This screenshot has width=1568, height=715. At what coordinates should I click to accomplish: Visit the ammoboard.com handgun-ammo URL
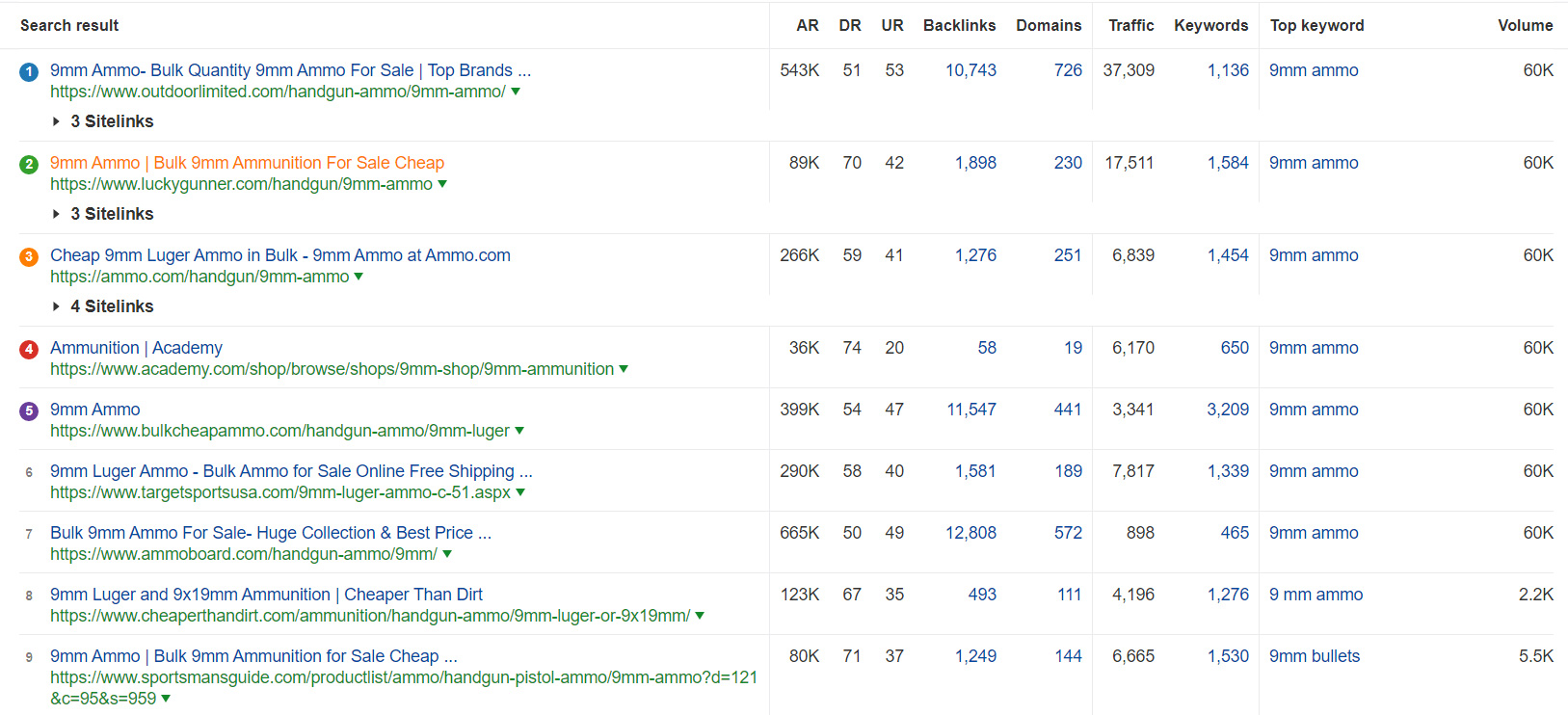coord(244,554)
